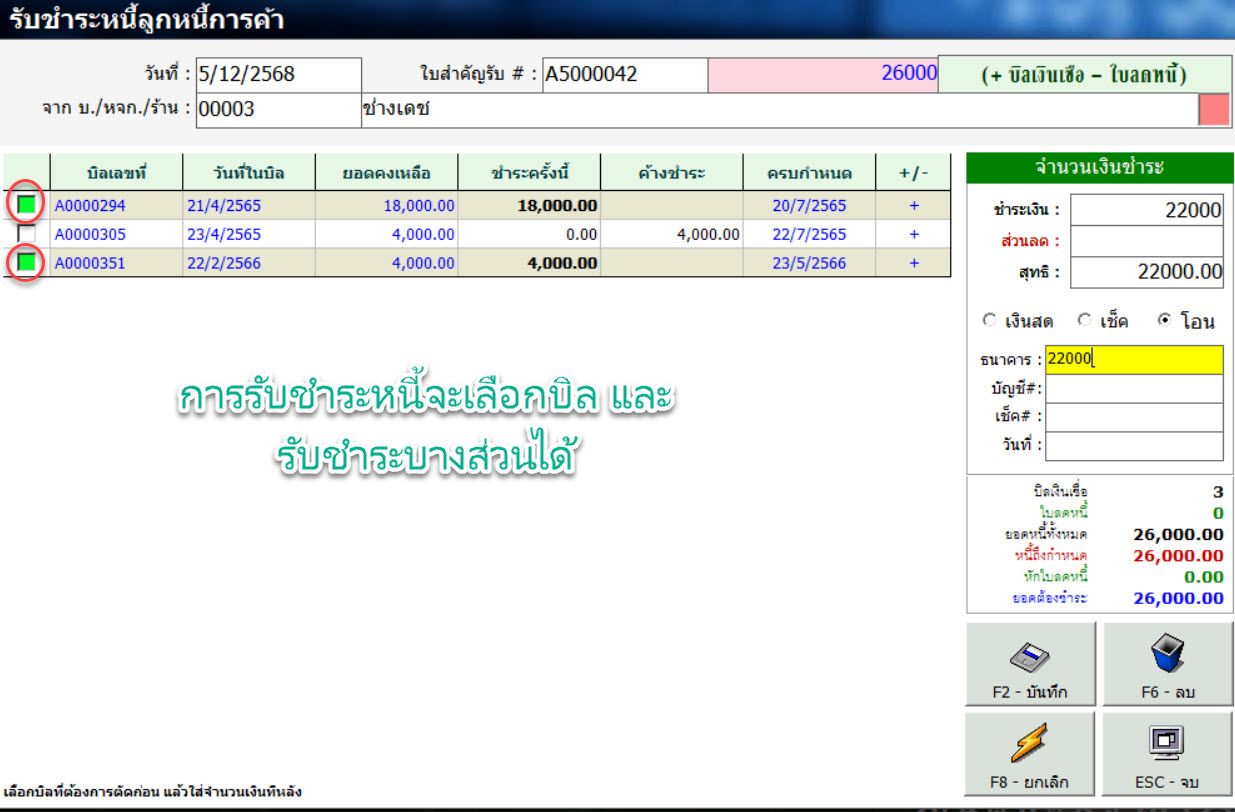This screenshot has height=812, width=1235.
Task: Select the เงินสด payment option
Action: coord(990,321)
